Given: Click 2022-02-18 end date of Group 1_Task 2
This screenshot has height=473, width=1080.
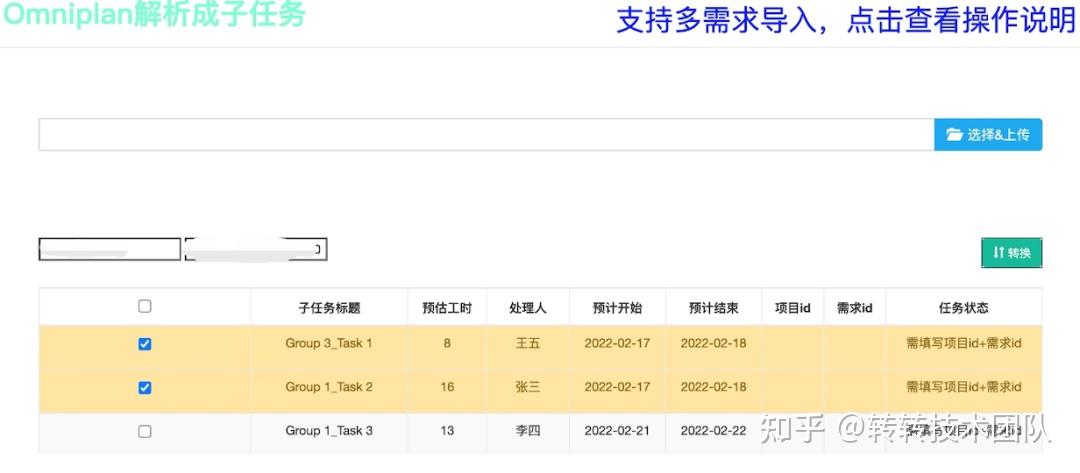Looking at the screenshot, I should pos(714,387).
